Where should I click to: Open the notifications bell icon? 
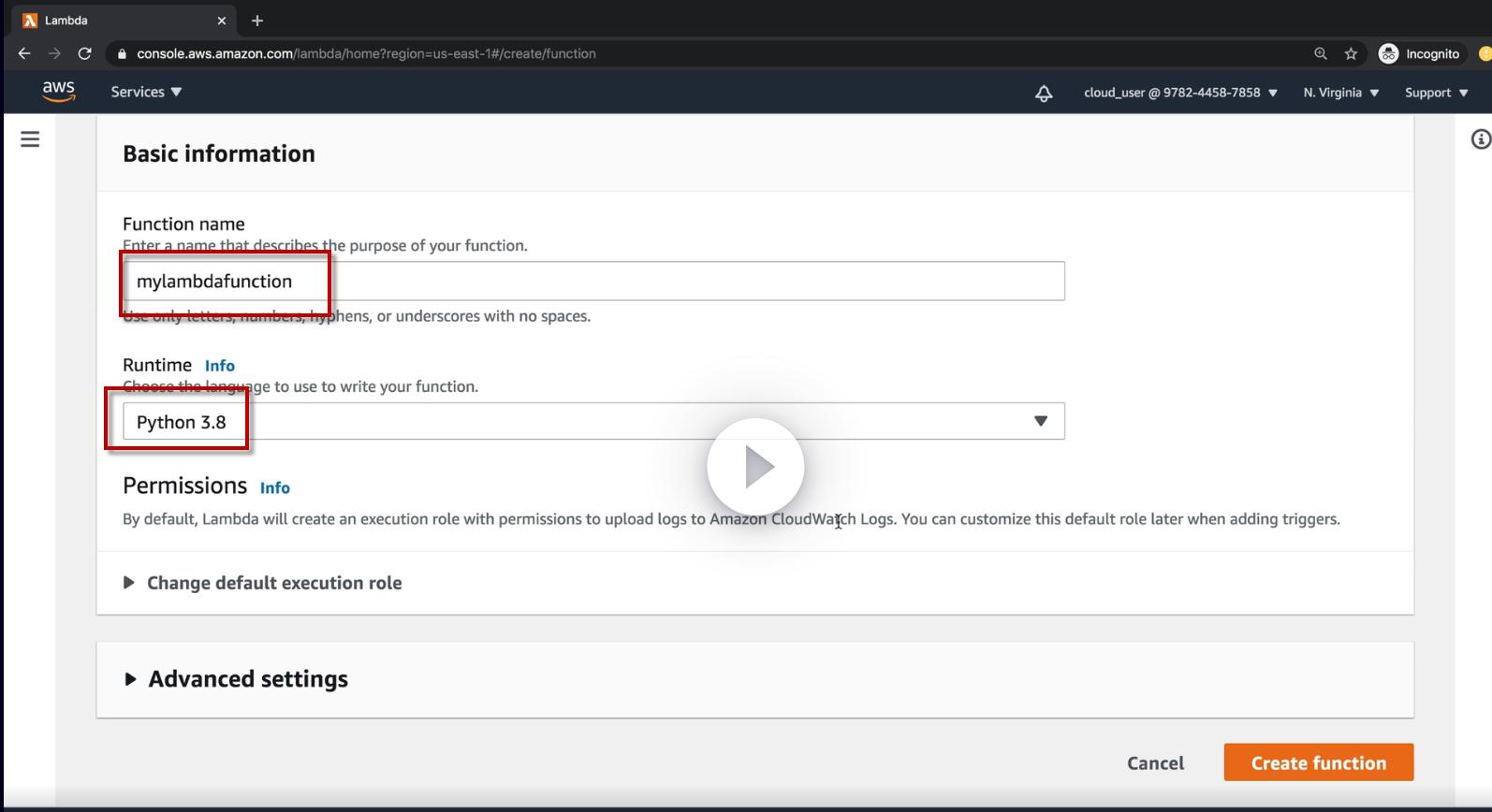click(1043, 93)
